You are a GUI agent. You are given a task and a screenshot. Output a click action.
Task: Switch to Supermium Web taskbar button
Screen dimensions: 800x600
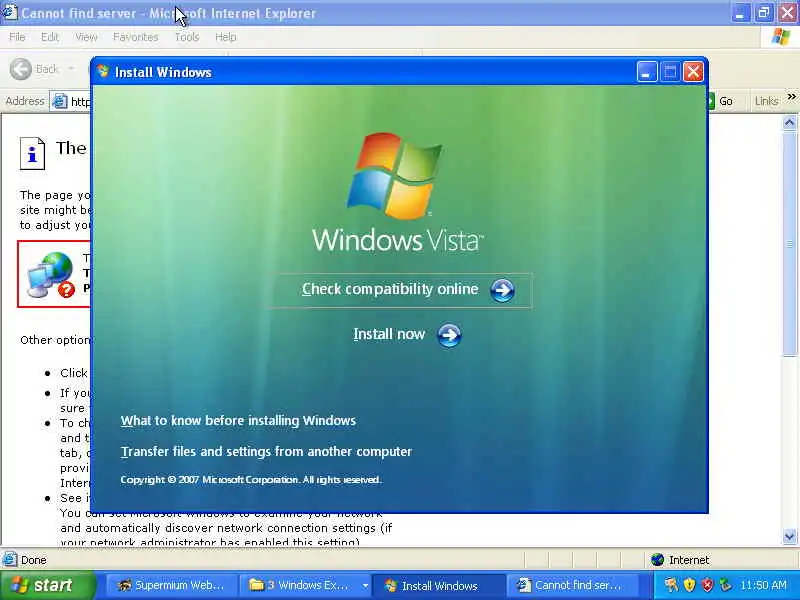point(172,585)
